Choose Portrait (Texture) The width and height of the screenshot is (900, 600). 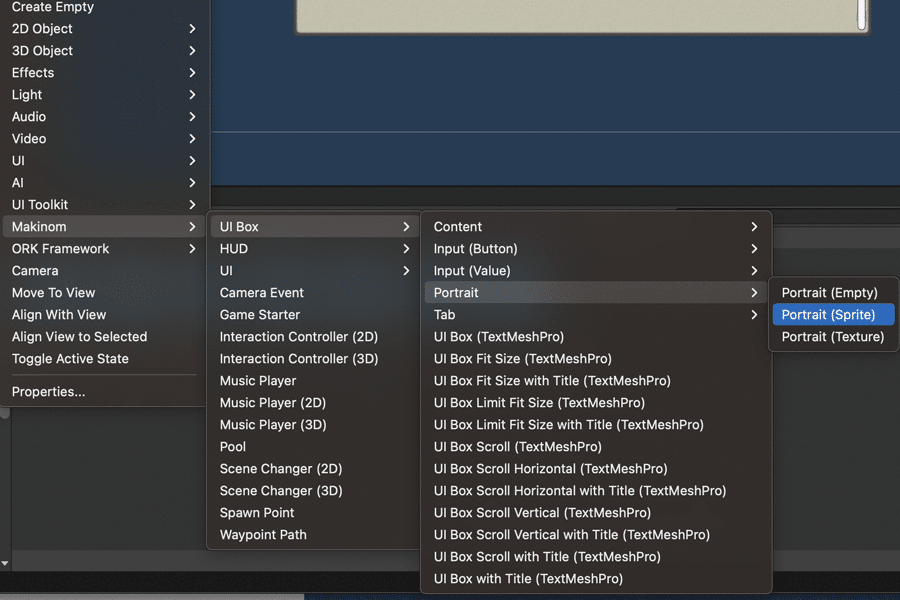[x=833, y=337]
